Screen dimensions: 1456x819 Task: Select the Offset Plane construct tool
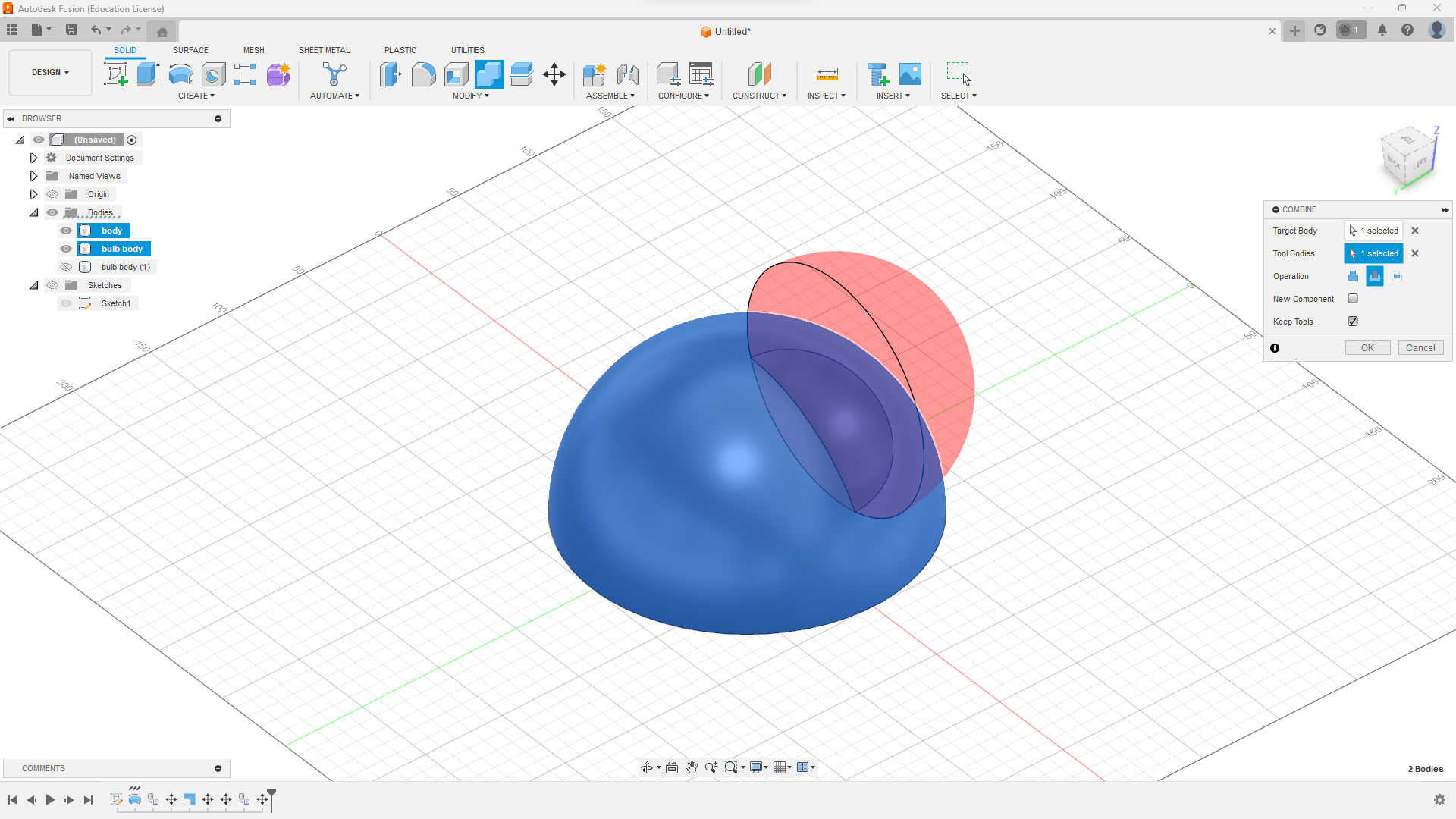coord(759,74)
